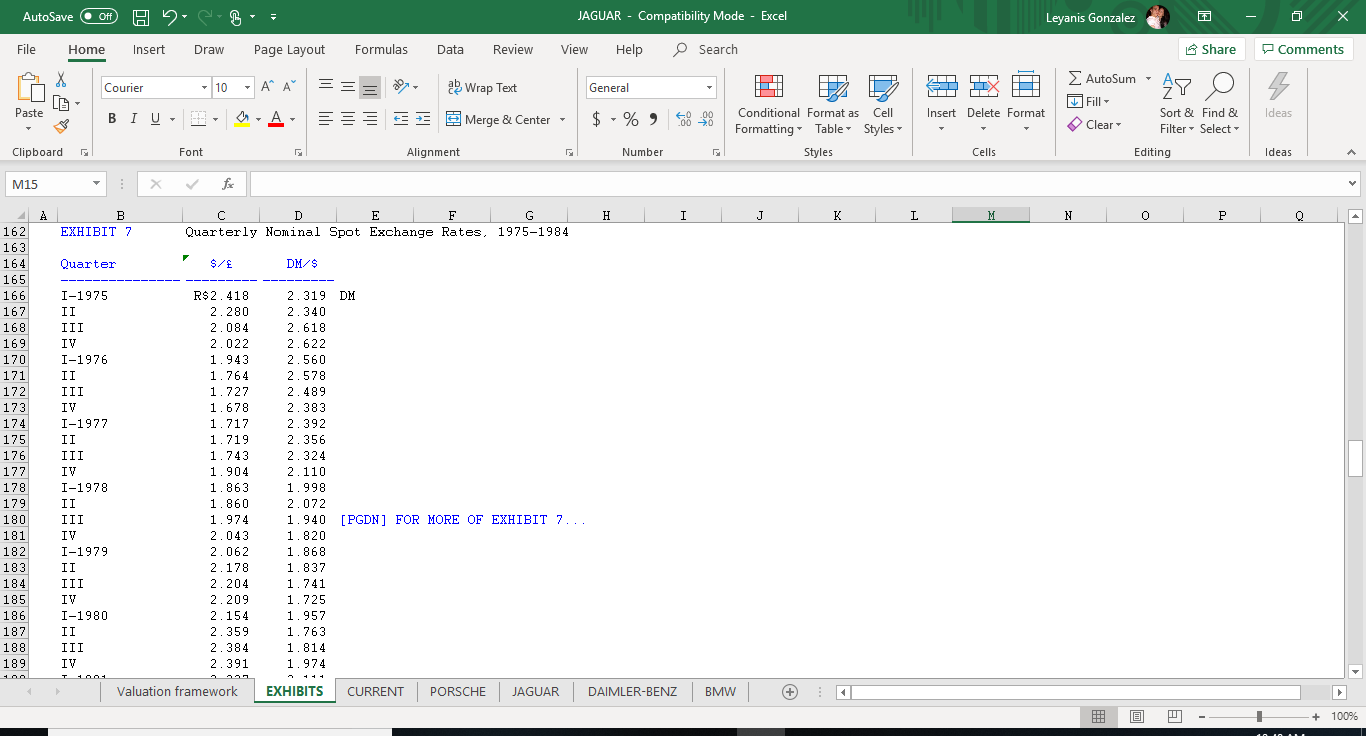Open the Insert ribbon tab
This screenshot has height=736, width=1366.
[x=149, y=49]
